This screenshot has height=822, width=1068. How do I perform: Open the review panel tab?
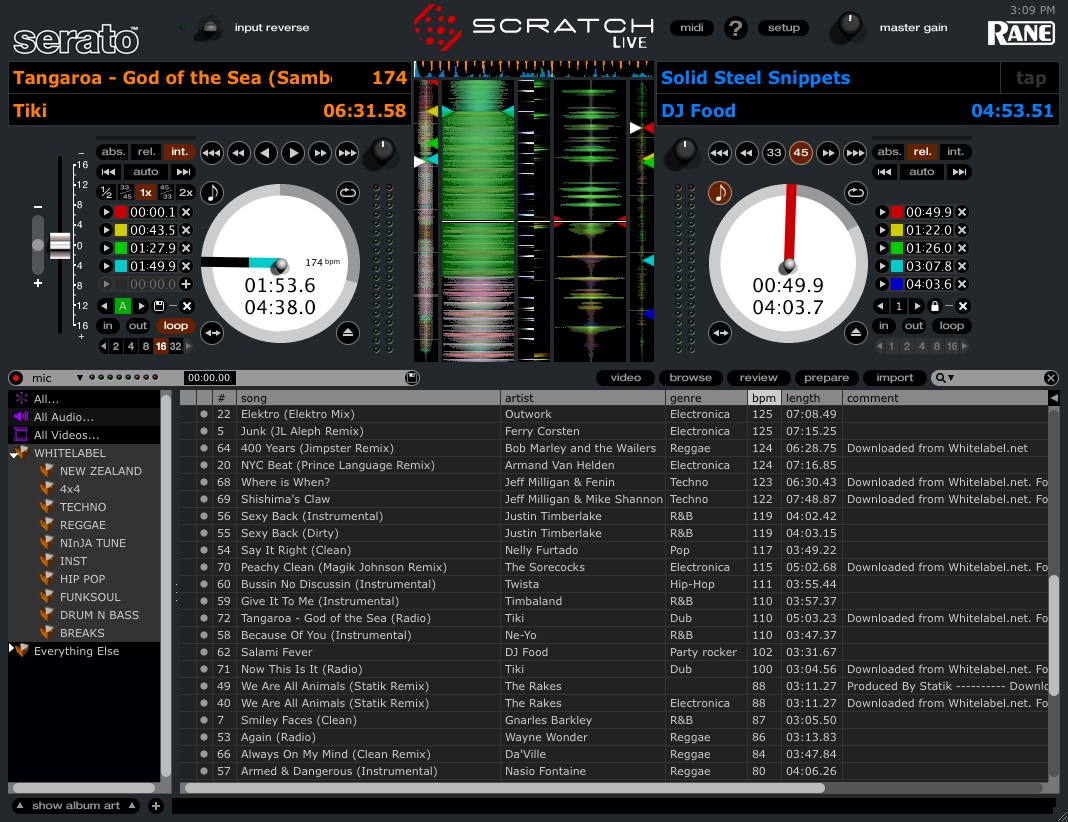758,378
